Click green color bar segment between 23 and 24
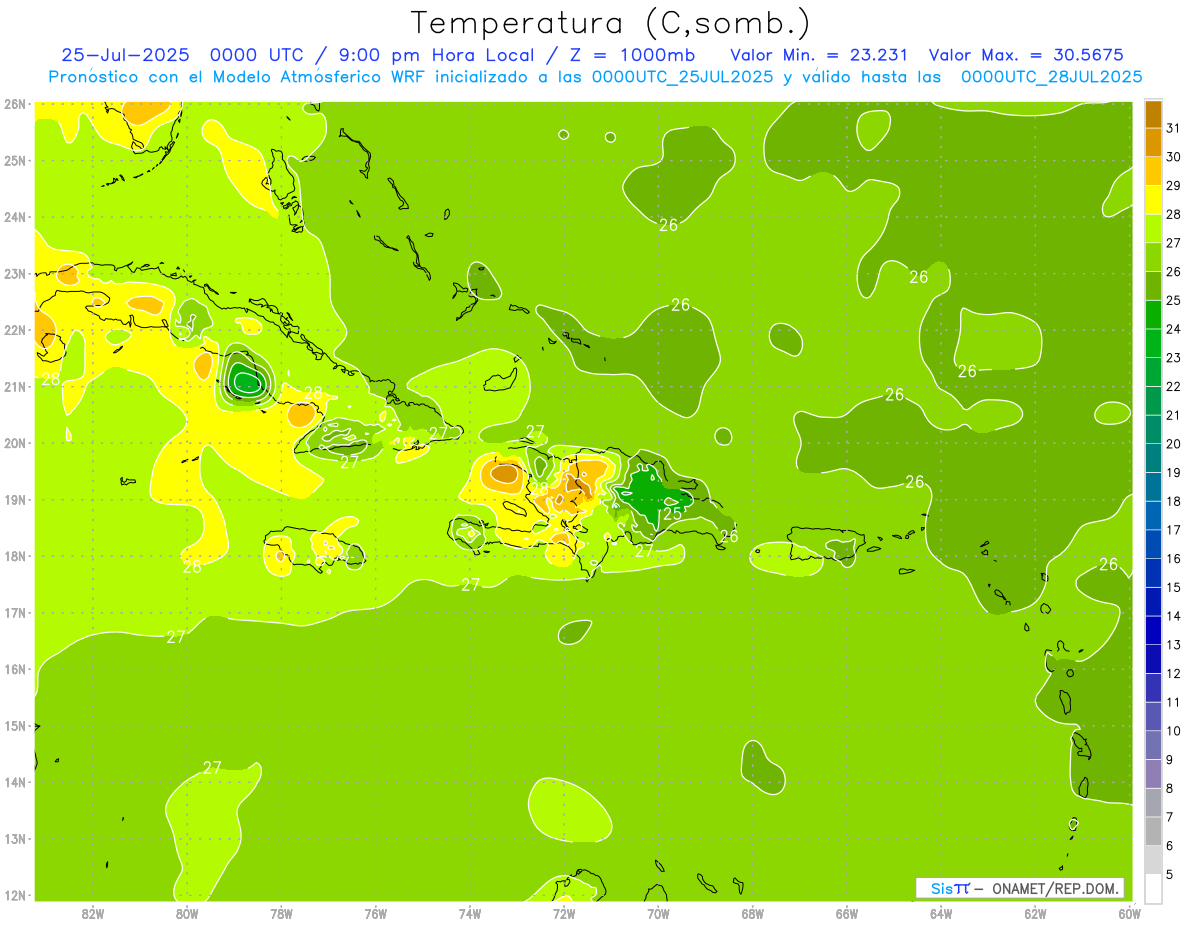The width and height of the screenshot is (1200, 927). [1153, 343]
